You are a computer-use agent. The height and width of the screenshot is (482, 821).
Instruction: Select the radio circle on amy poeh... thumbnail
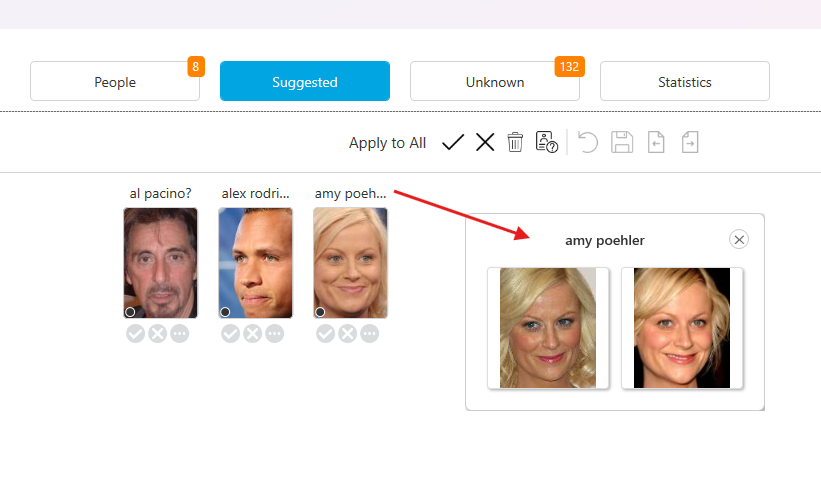(x=320, y=312)
